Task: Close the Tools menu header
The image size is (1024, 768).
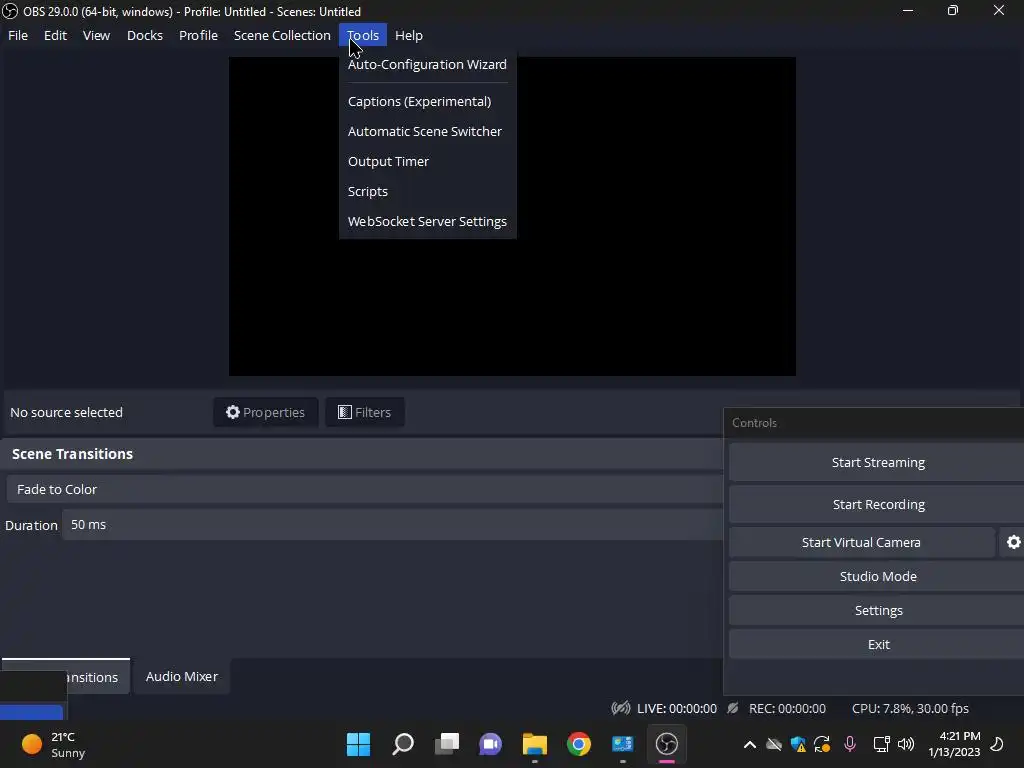Action: pos(362,35)
